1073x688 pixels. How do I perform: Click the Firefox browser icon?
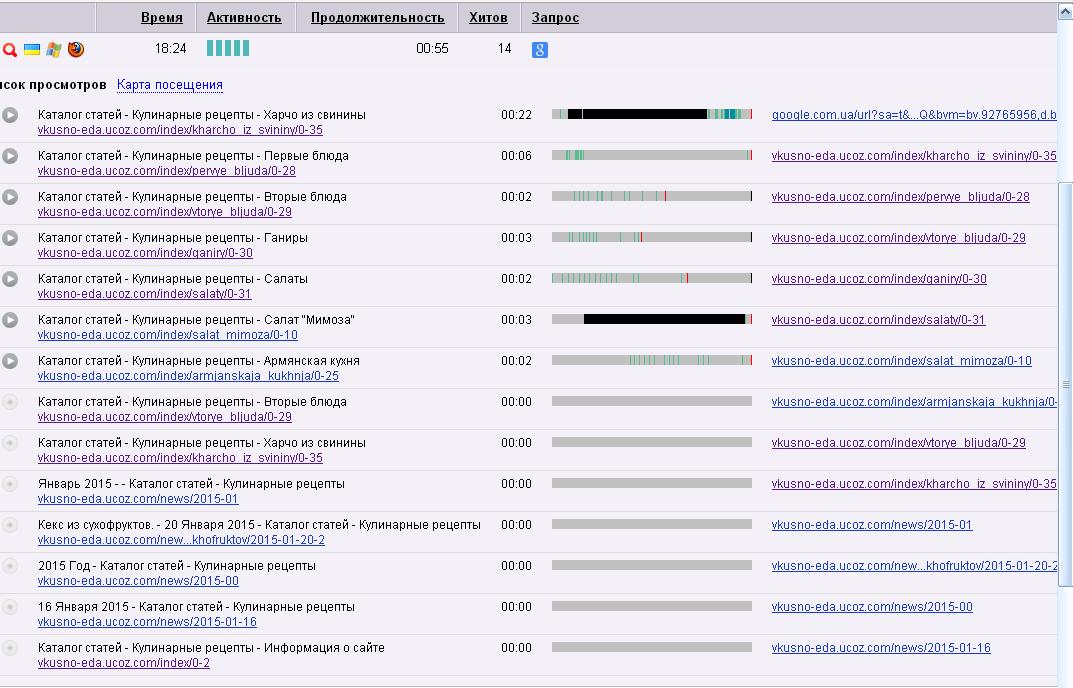point(76,49)
